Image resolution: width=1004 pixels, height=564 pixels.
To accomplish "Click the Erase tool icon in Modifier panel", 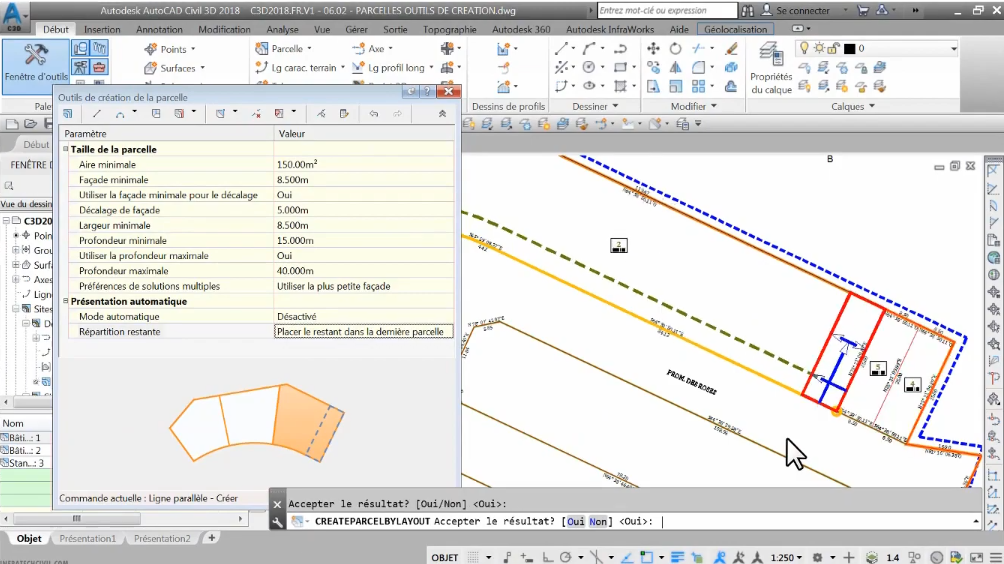I will (x=731, y=49).
